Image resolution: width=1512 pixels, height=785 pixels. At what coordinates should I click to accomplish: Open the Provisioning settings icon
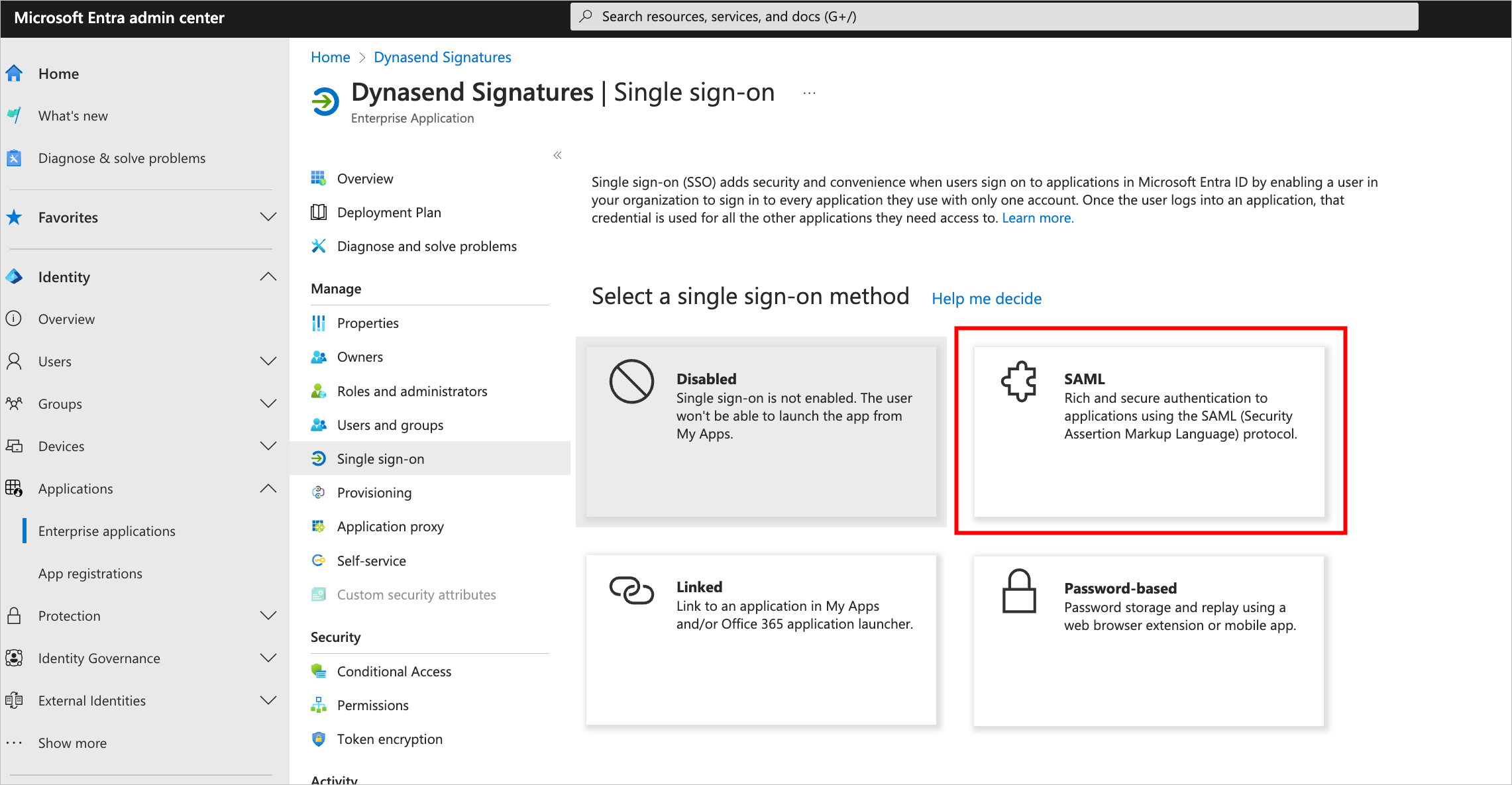click(x=320, y=492)
